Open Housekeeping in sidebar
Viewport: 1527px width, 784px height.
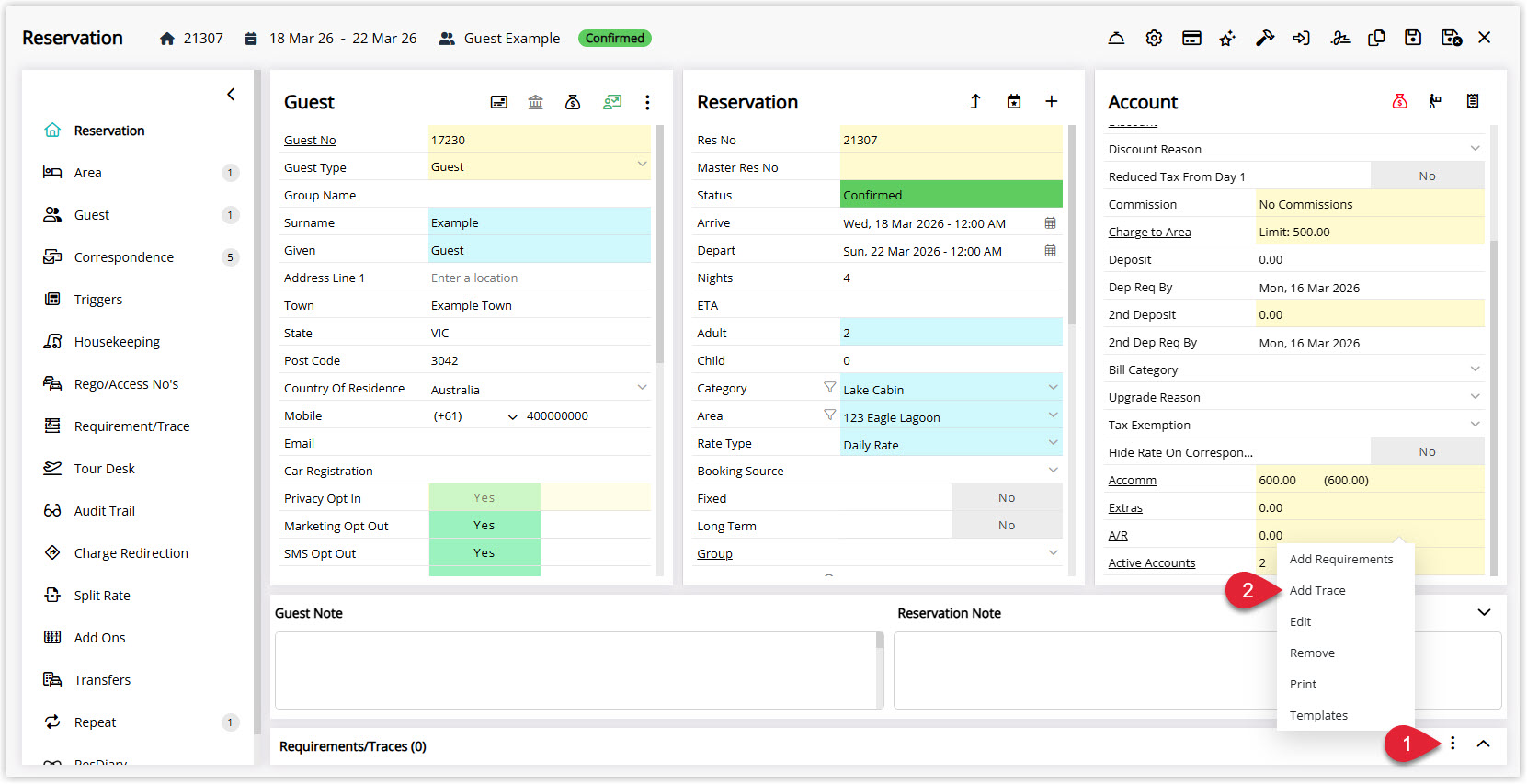click(x=117, y=342)
